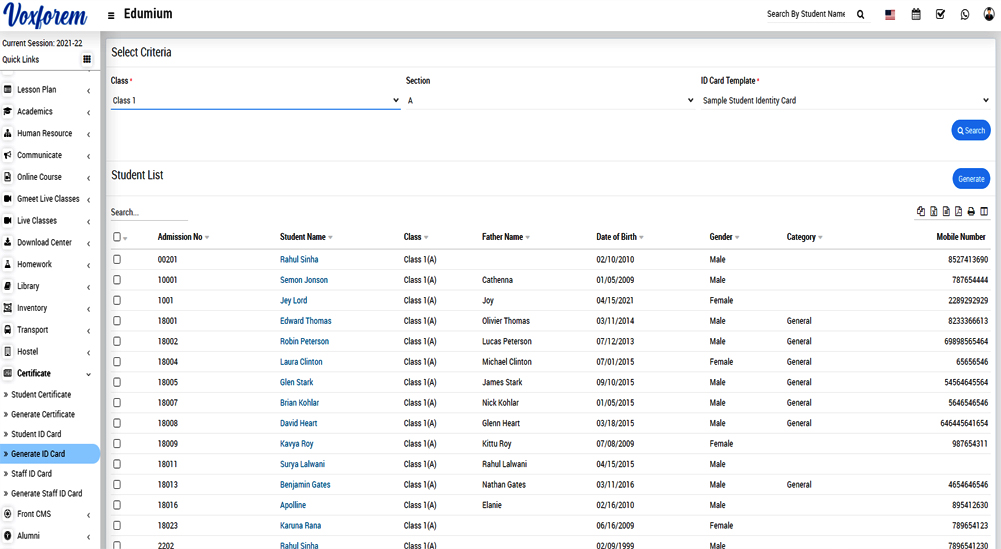Copy the student list table
Image resolution: width=1001 pixels, height=549 pixels.
click(921, 212)
